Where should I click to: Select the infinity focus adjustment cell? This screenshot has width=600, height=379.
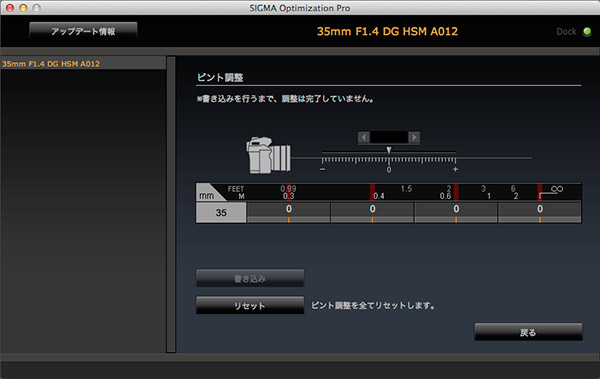tap(540, 212)
